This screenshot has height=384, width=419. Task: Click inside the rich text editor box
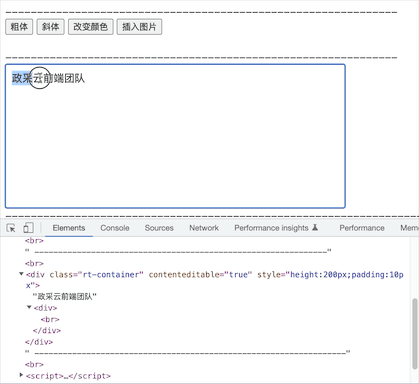click(x=175, y=136)
